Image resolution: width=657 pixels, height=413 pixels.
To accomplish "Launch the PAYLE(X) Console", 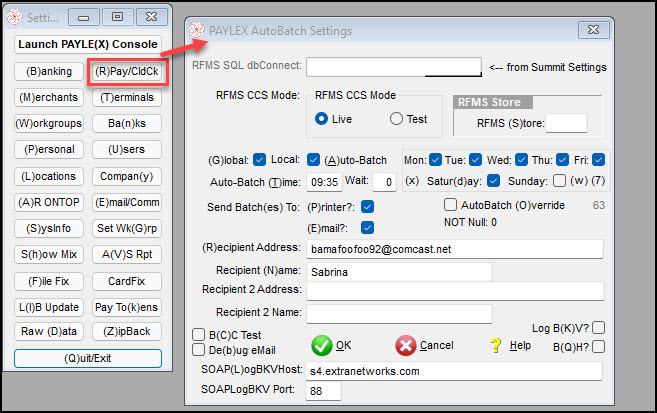I will [88, 44].
